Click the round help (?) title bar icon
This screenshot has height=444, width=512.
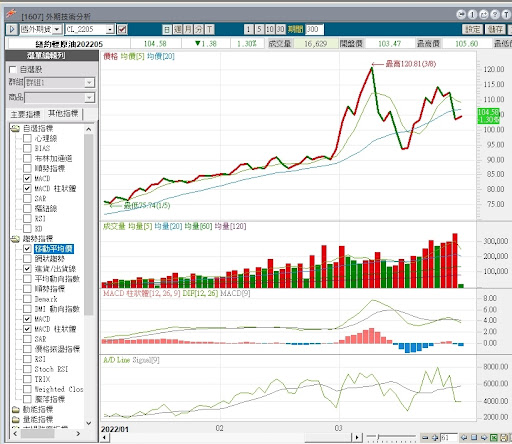(x=495, y=14)
